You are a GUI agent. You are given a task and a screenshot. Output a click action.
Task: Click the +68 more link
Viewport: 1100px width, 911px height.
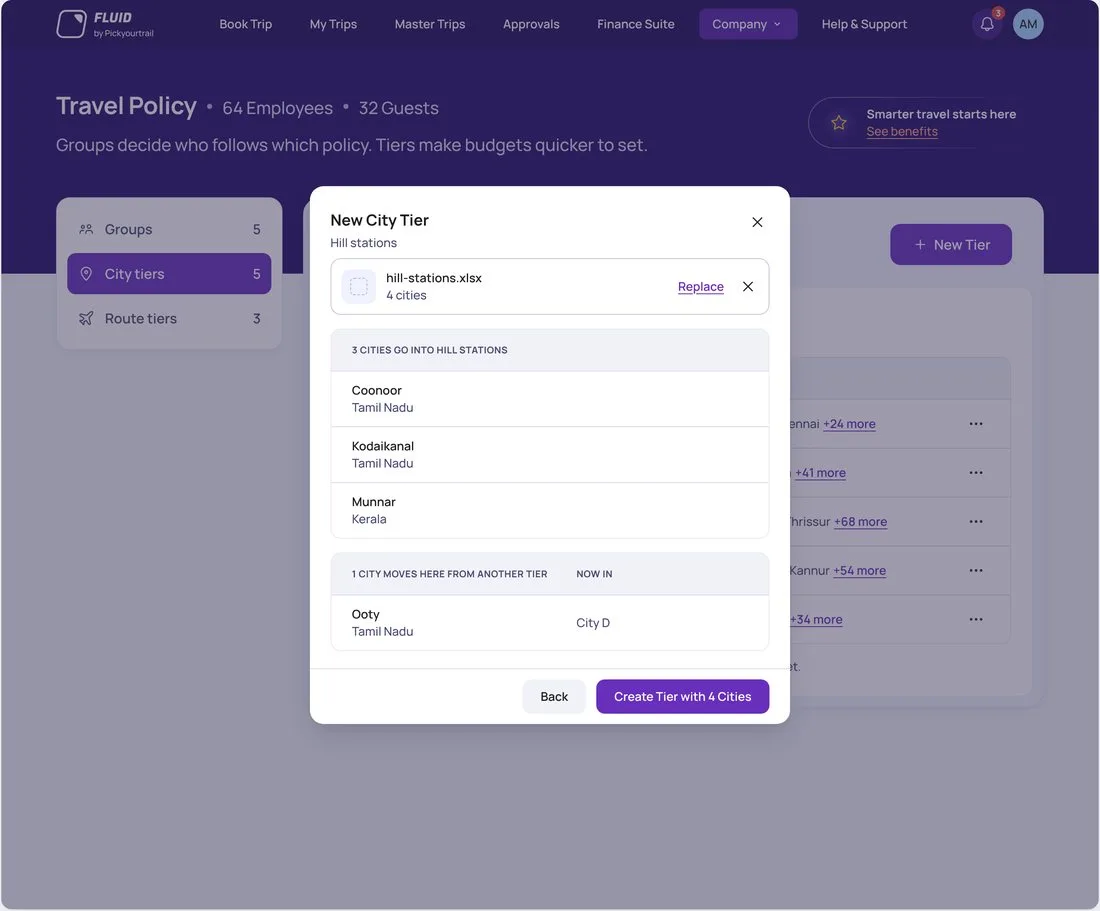coord(860,522)
